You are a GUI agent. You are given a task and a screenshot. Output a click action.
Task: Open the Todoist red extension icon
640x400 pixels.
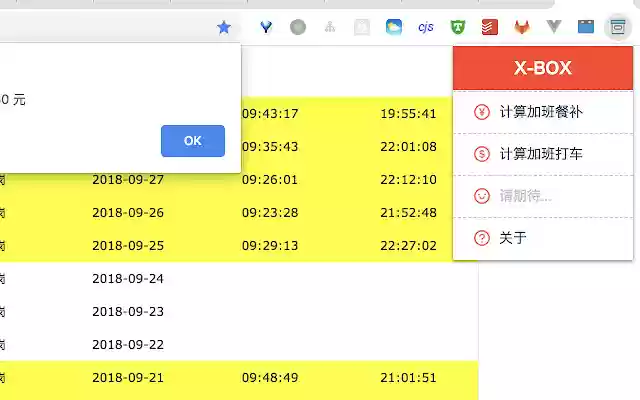click(x=490, y=27)
